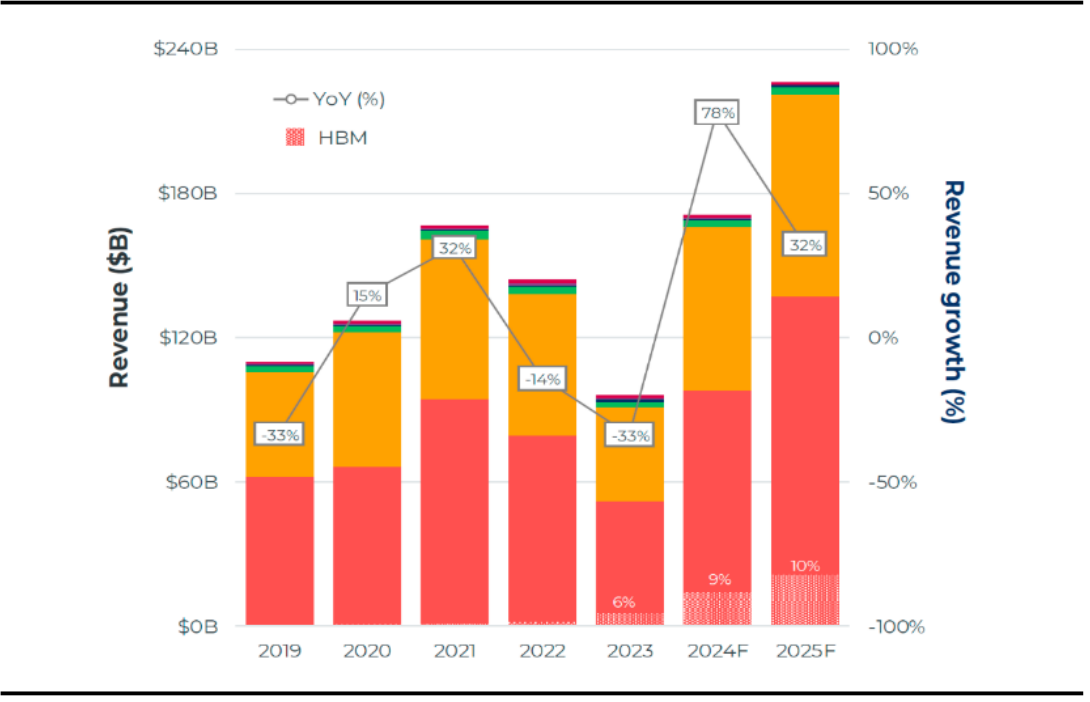
Task: Select the red segment of 2019 bar
Action: (x=279, y=551)
